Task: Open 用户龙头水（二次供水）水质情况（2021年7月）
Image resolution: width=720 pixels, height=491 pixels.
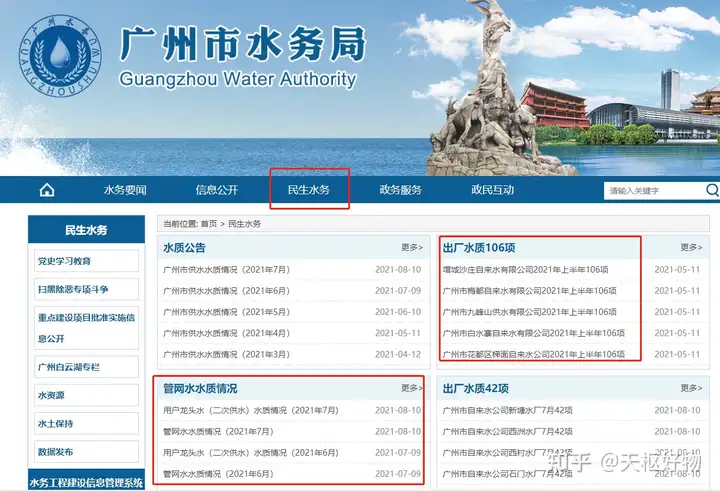Action: [x=251, y=410]
